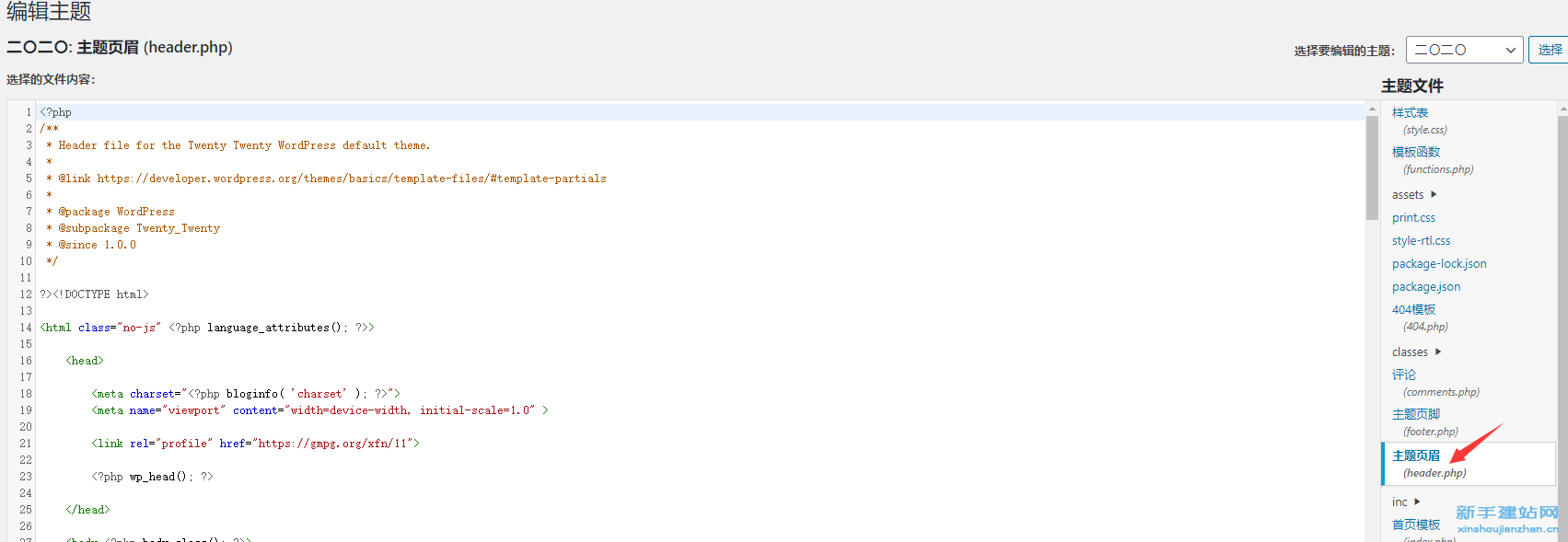Click line 1 in code editor
Image resolution: width=1568 pixels, height=542 pixels.
(x=700, y=112)
